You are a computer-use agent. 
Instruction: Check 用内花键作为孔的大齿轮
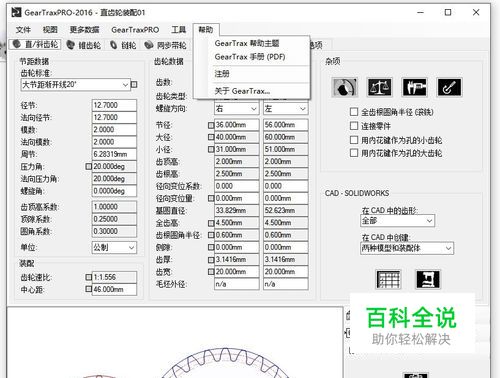[354, 153]
